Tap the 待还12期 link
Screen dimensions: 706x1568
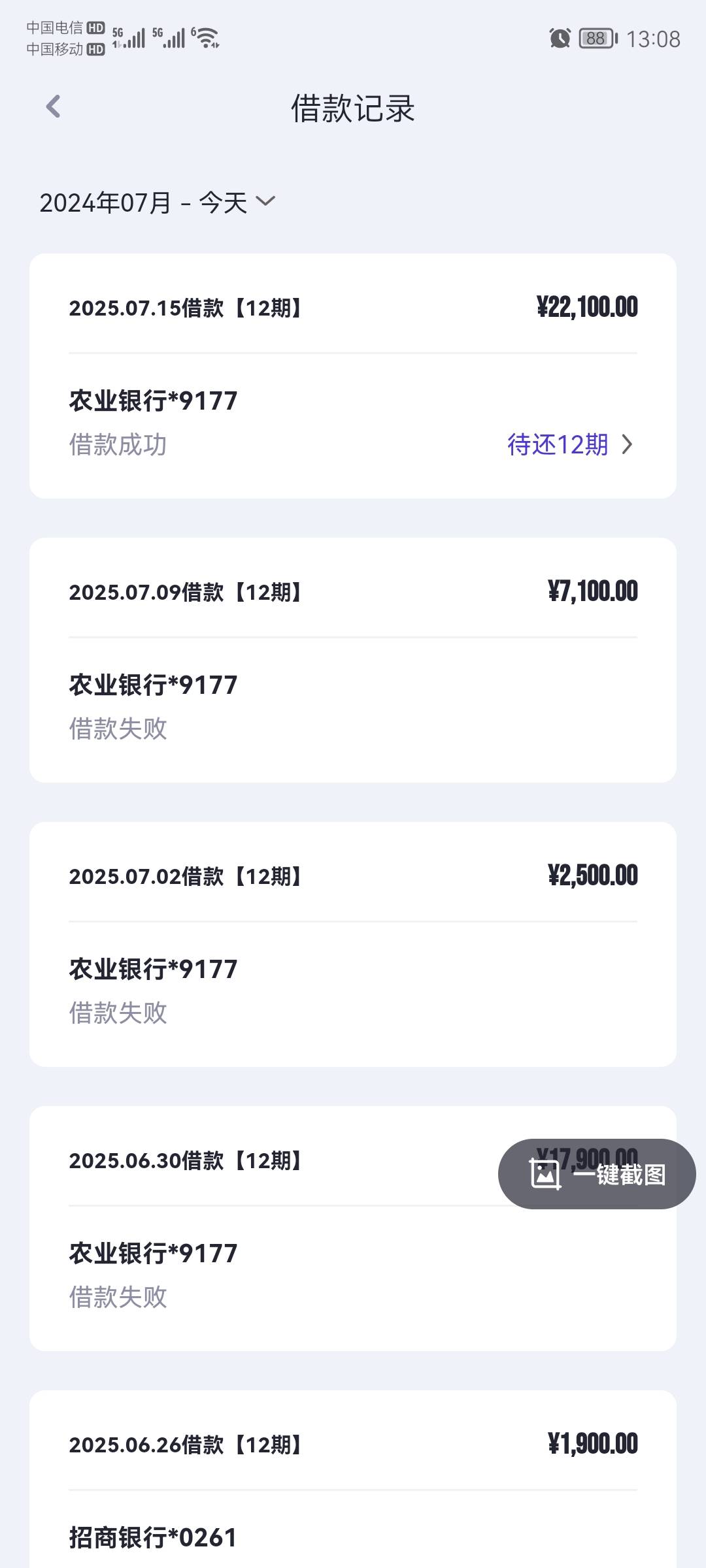558,444
